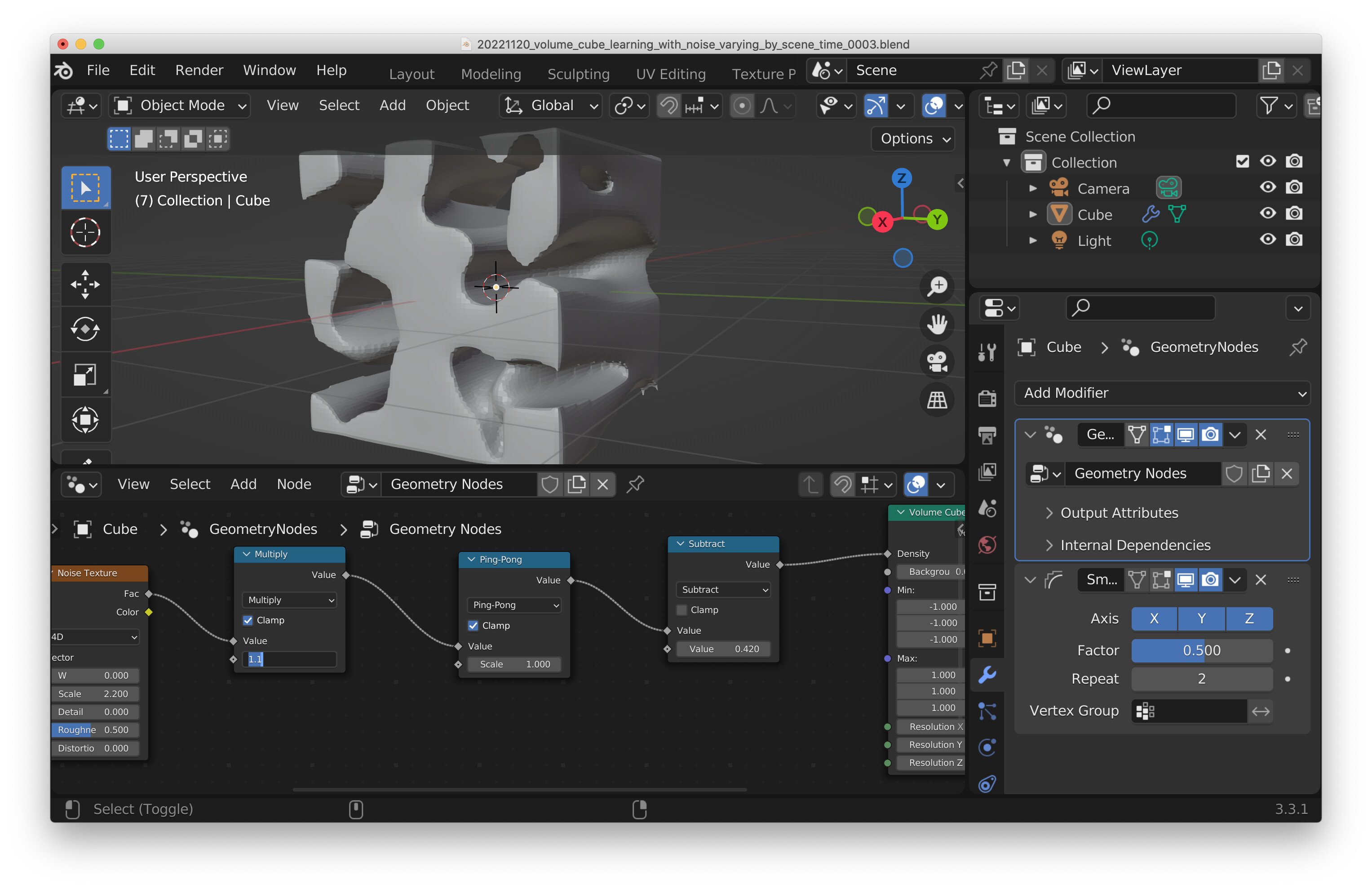Enable Clamp checkbox in Subtract node

pos(682,610)
